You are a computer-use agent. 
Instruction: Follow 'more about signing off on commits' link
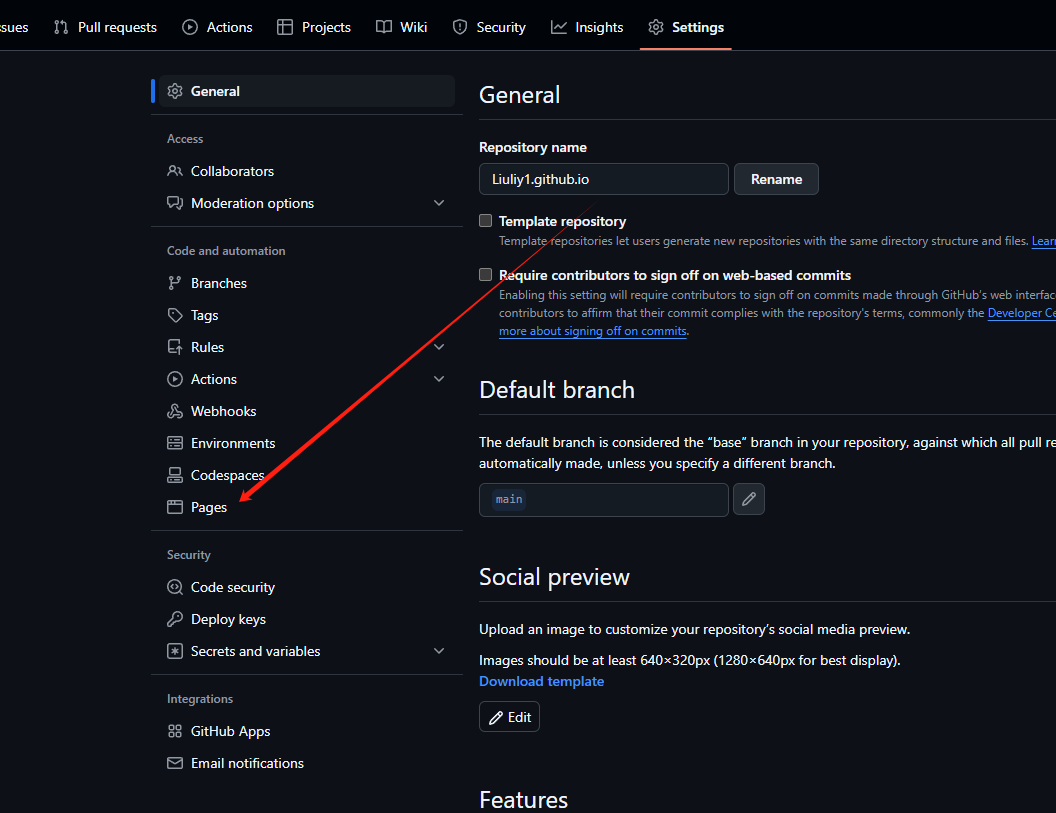click(x=593, y=331)
